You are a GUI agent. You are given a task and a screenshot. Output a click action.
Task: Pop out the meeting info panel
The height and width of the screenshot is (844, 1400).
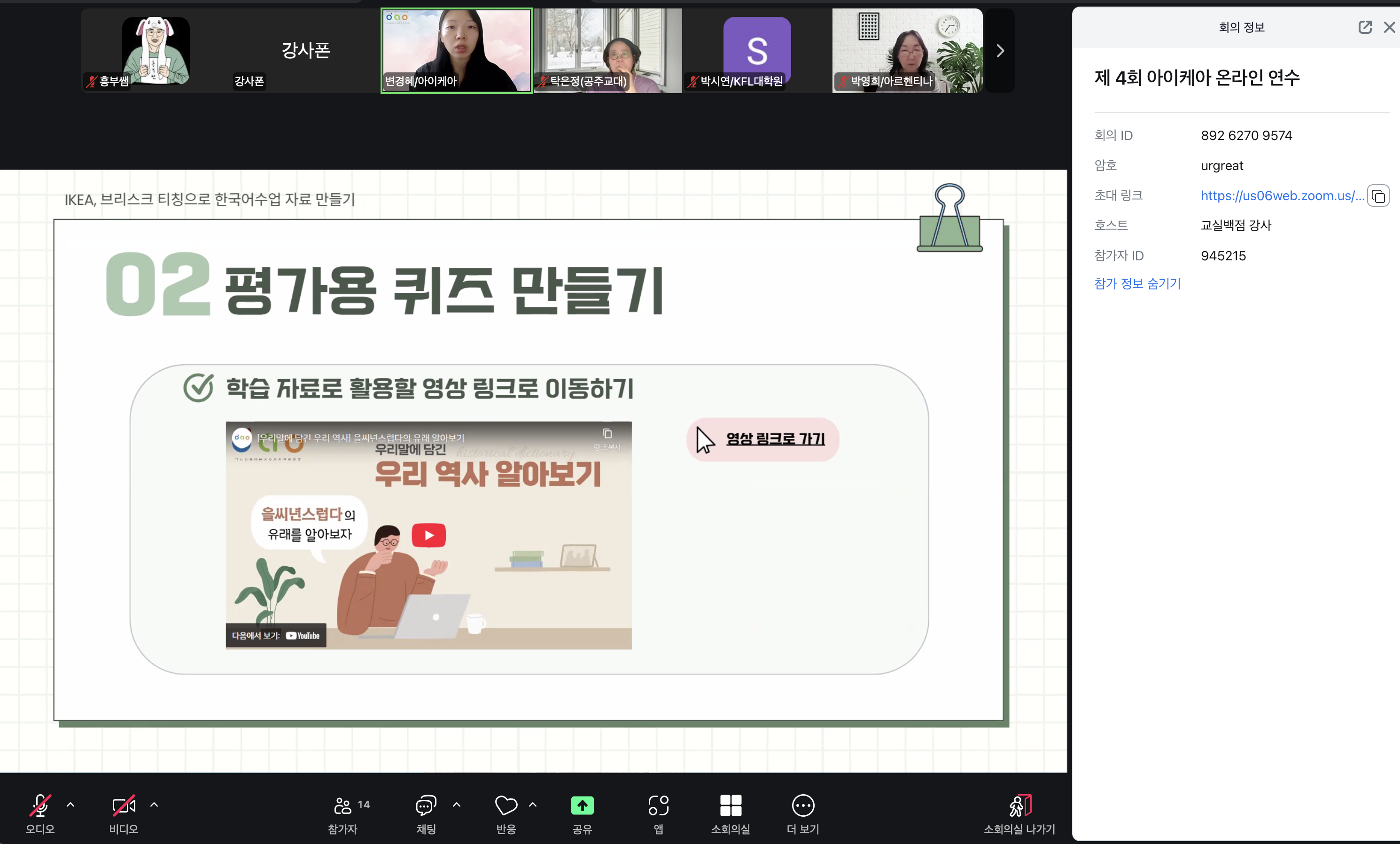tap(1365, 27)
